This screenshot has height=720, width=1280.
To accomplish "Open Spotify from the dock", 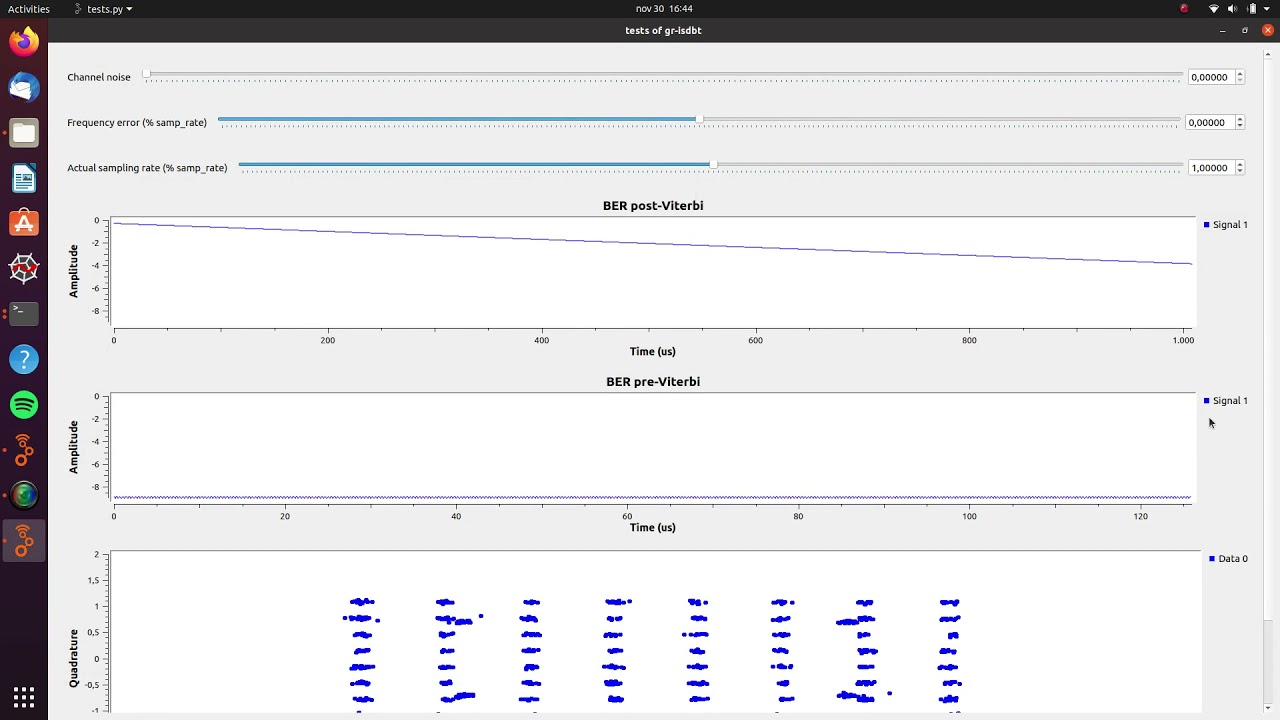I will tap(24, 405).
